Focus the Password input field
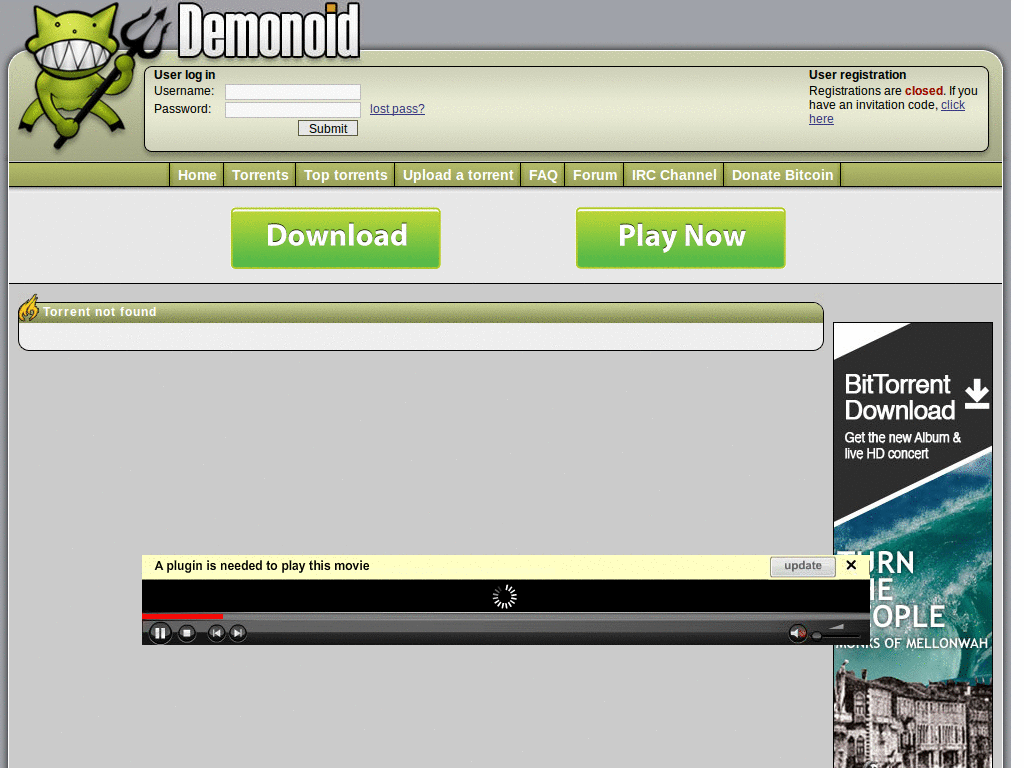Screen dimensions: 1024x768 (293, 109)
